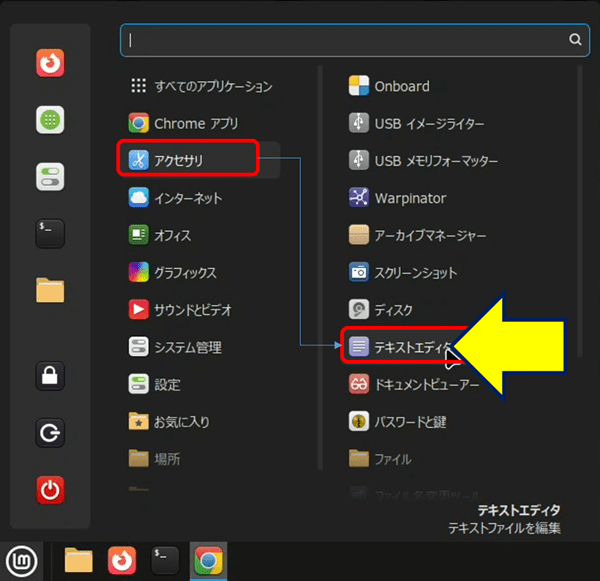Switch to Chrome in the taskbar
This screenshot has width=600, height=581.
click(x=209, y=561)
